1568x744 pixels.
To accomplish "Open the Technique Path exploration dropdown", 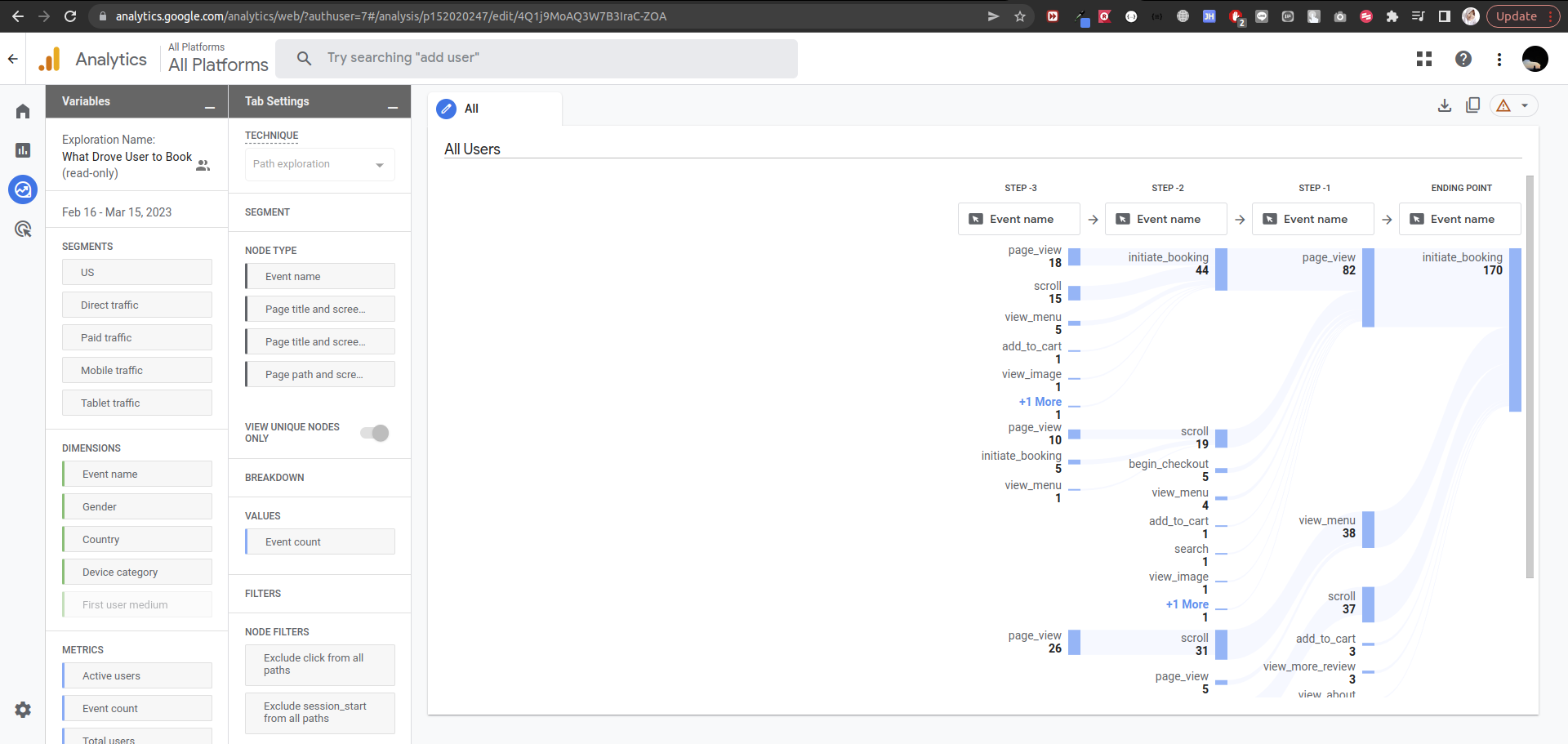I will (x=319, y=164).
